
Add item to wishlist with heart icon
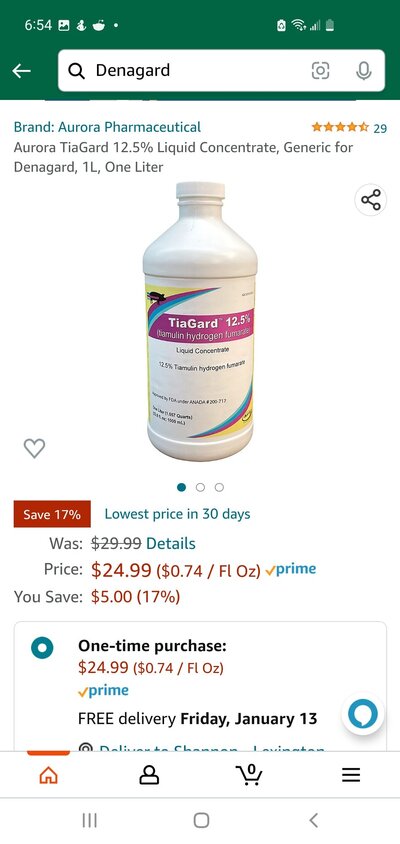[34, 448]
